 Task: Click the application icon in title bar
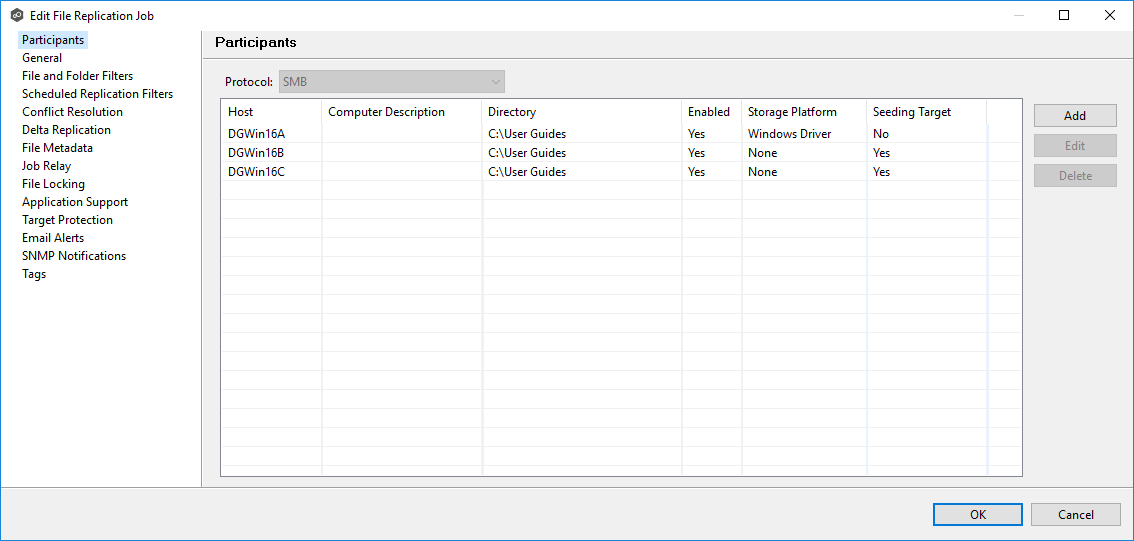click(17, 16)
